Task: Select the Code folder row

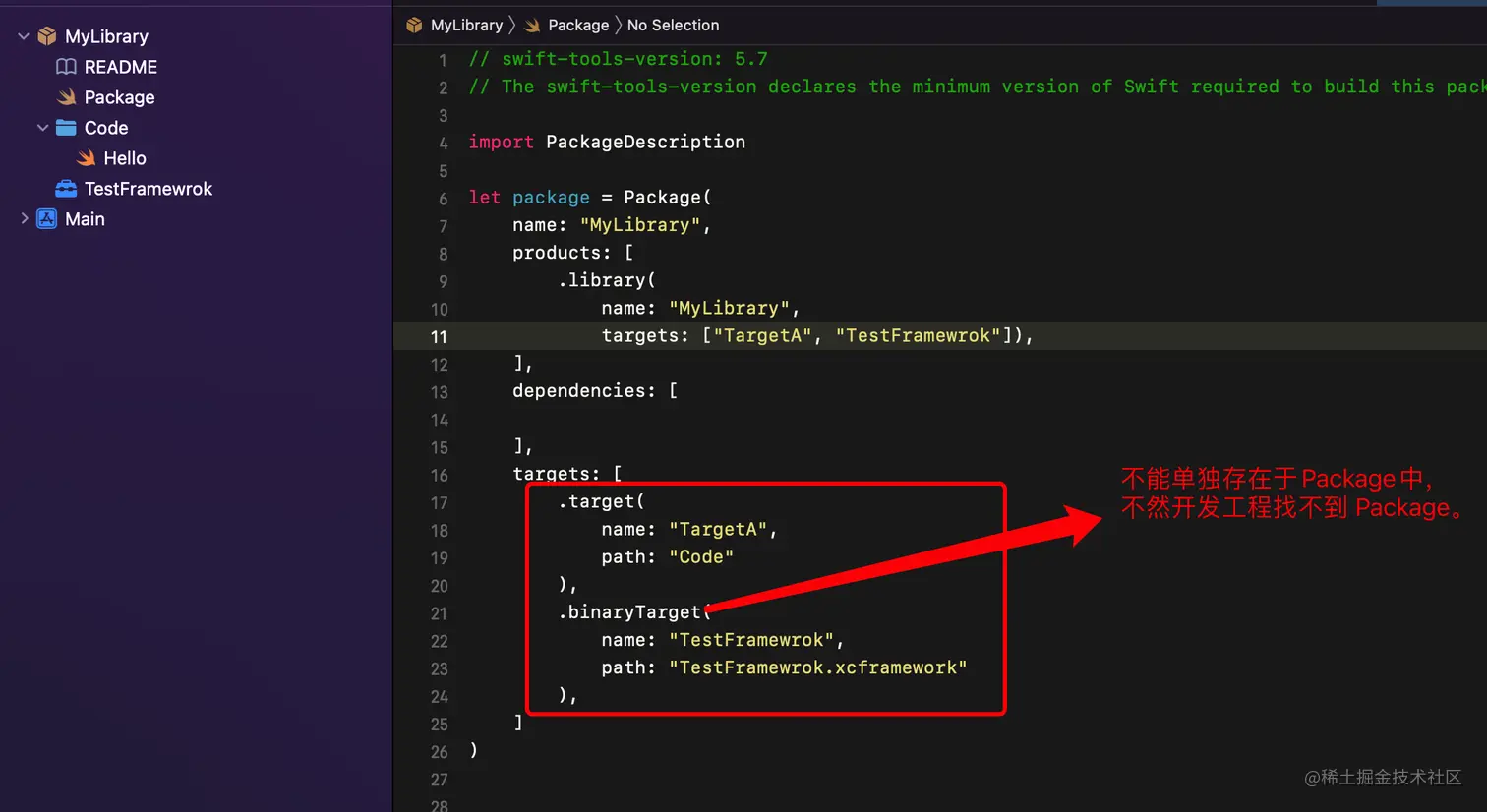Action: [106, 128]
